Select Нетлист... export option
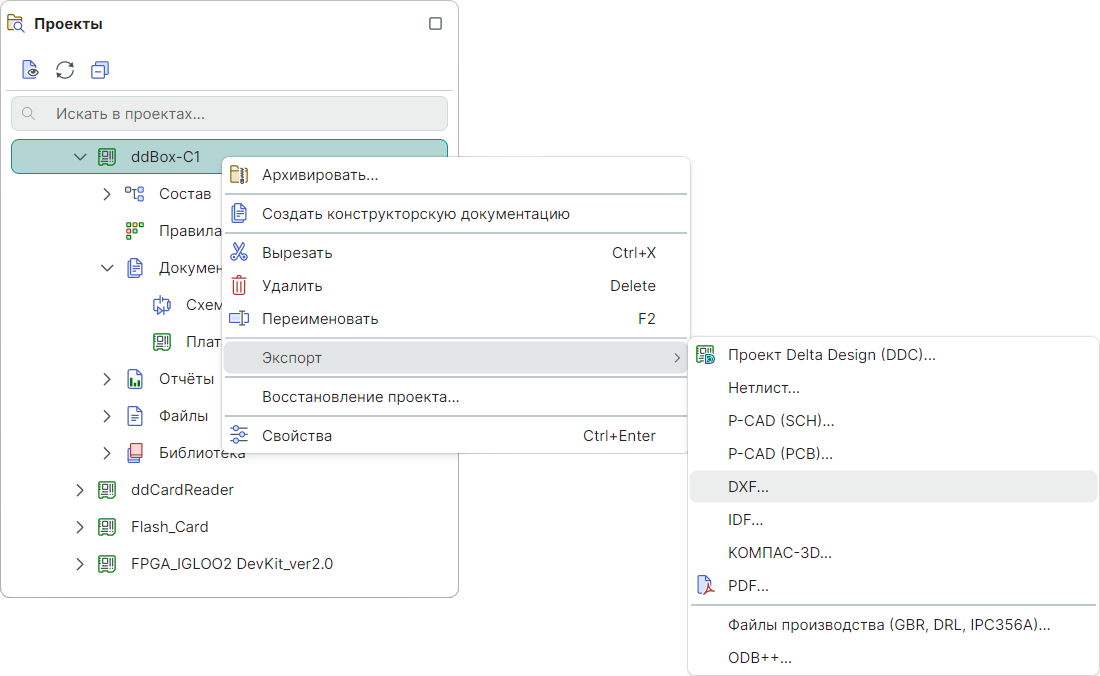This screenshot has width=1100, height=676. point(894,388)
